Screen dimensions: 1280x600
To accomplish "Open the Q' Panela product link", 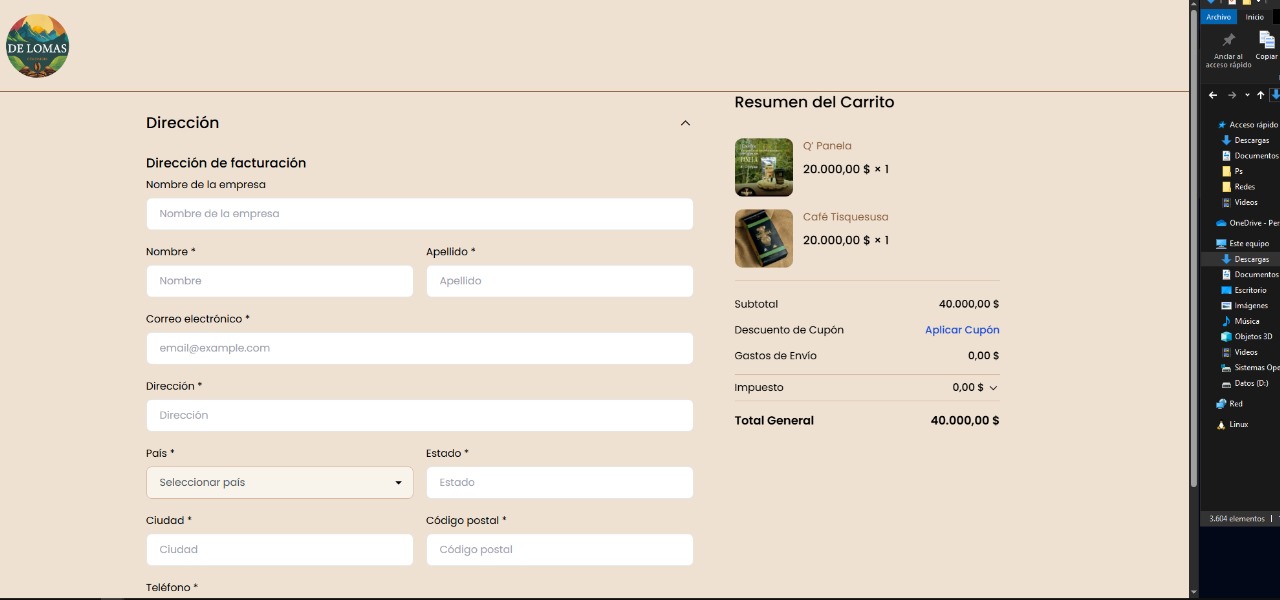I will (x=827, y=146).
